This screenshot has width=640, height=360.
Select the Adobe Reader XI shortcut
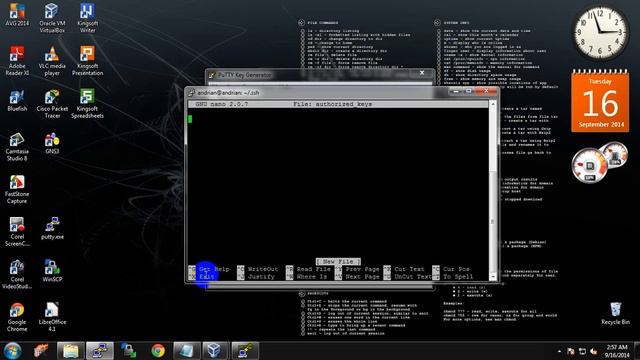click(17, 61)
